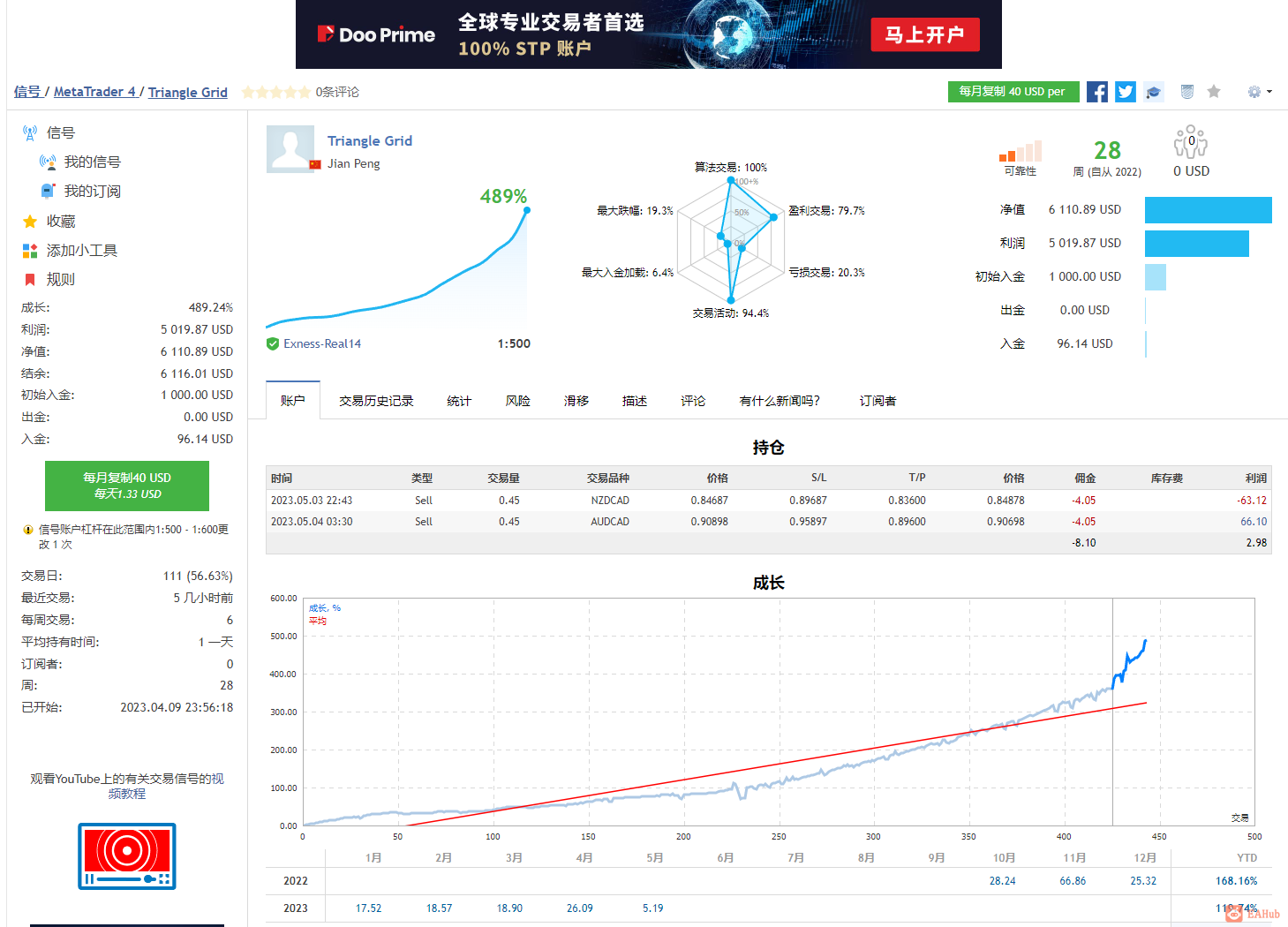1288x927 pixels.
Task: Go to MetaTrader 4 breadcrumb link
Action: (x=94, y=92)
